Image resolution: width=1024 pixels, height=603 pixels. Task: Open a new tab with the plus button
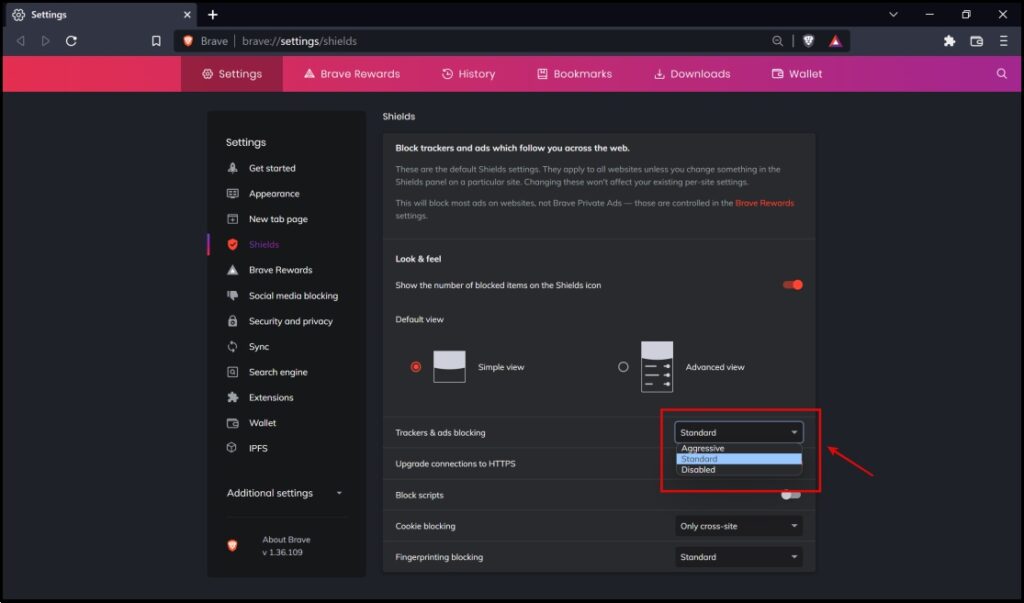coord(213,14)
